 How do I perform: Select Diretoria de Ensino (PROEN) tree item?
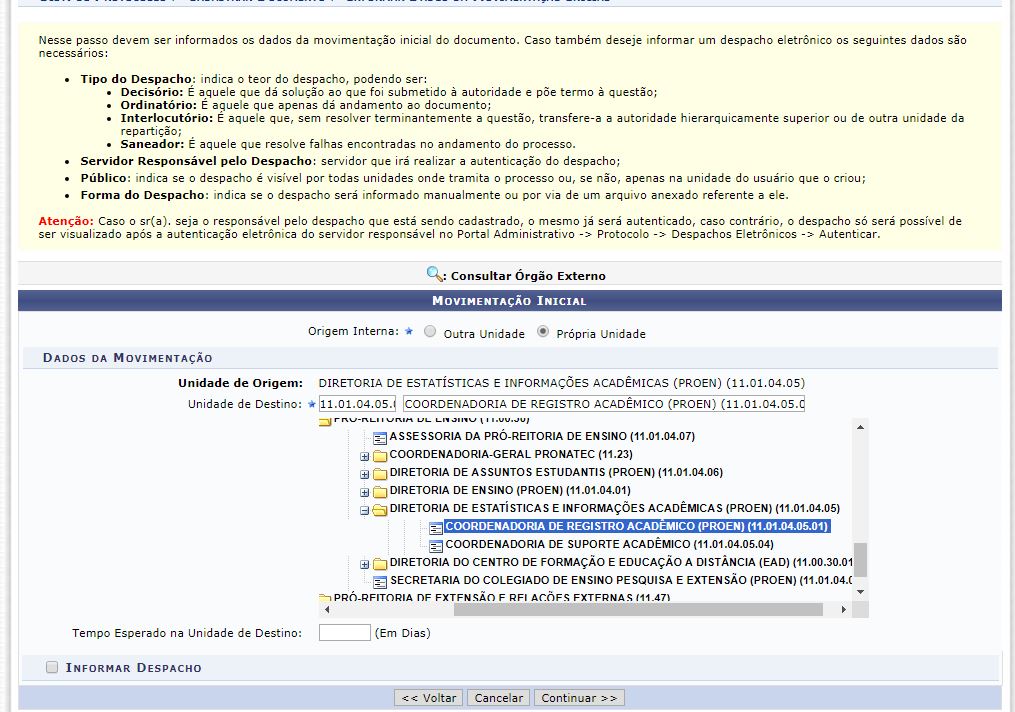point(510,490)
